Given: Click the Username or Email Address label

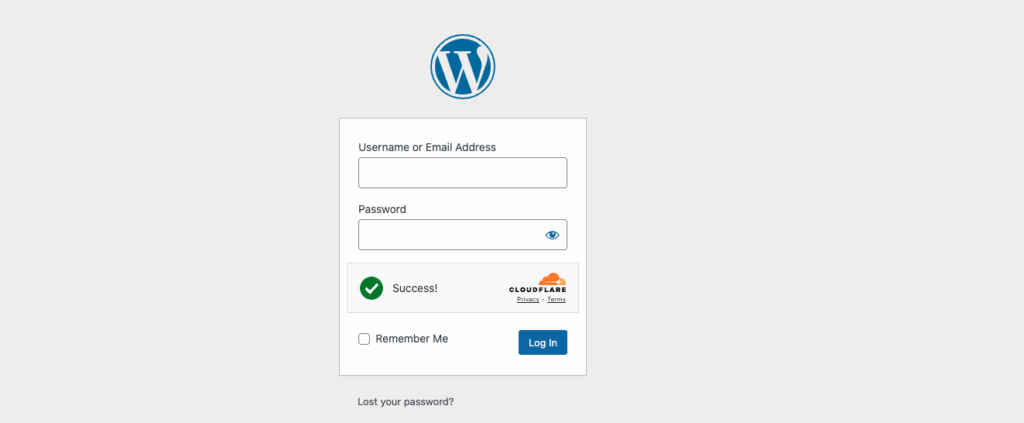Looking at the screenshot, I should click(x=427, y=148).
